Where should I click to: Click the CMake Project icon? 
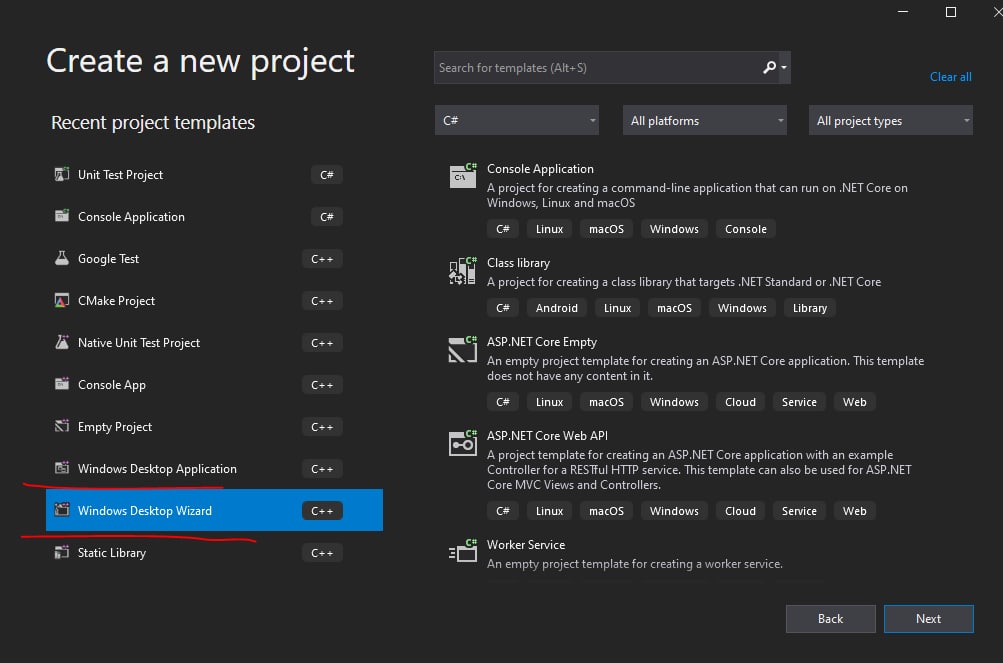(62, 300)
